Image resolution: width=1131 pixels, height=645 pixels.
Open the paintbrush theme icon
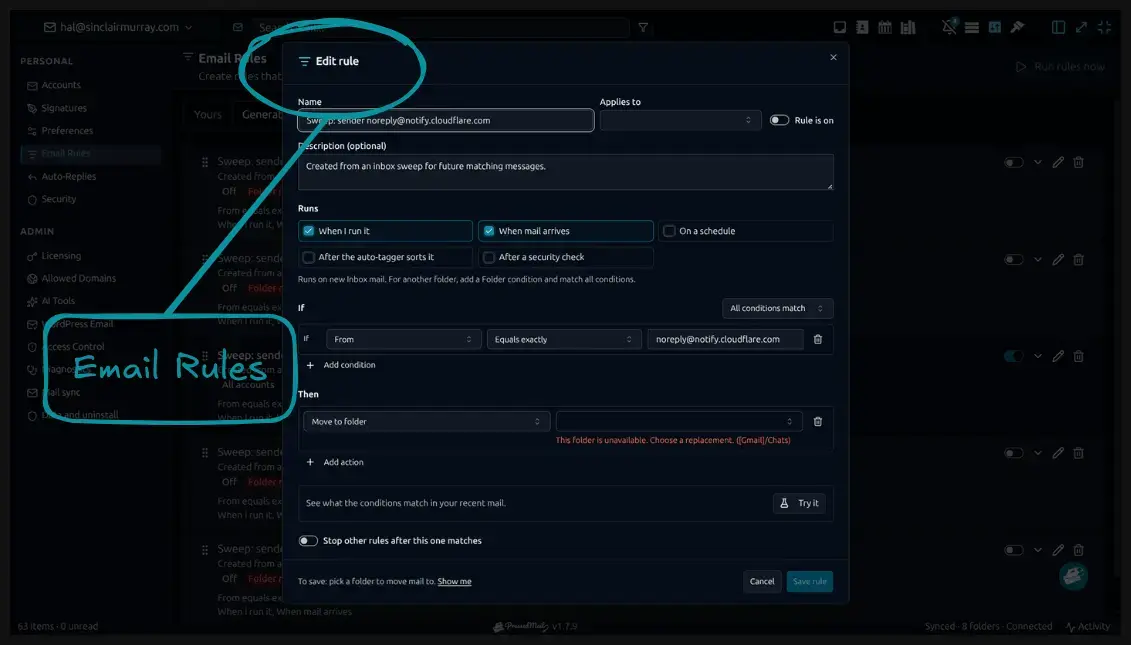(1017, 27)
